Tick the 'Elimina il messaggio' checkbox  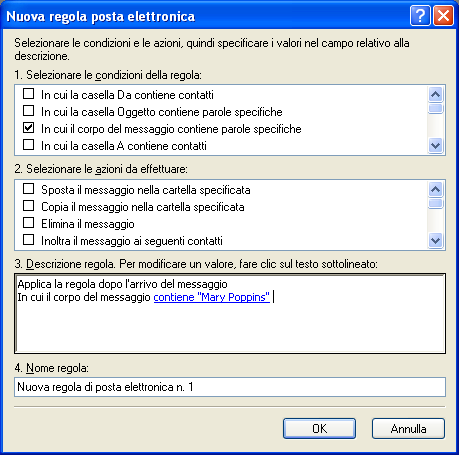(28, 222)
